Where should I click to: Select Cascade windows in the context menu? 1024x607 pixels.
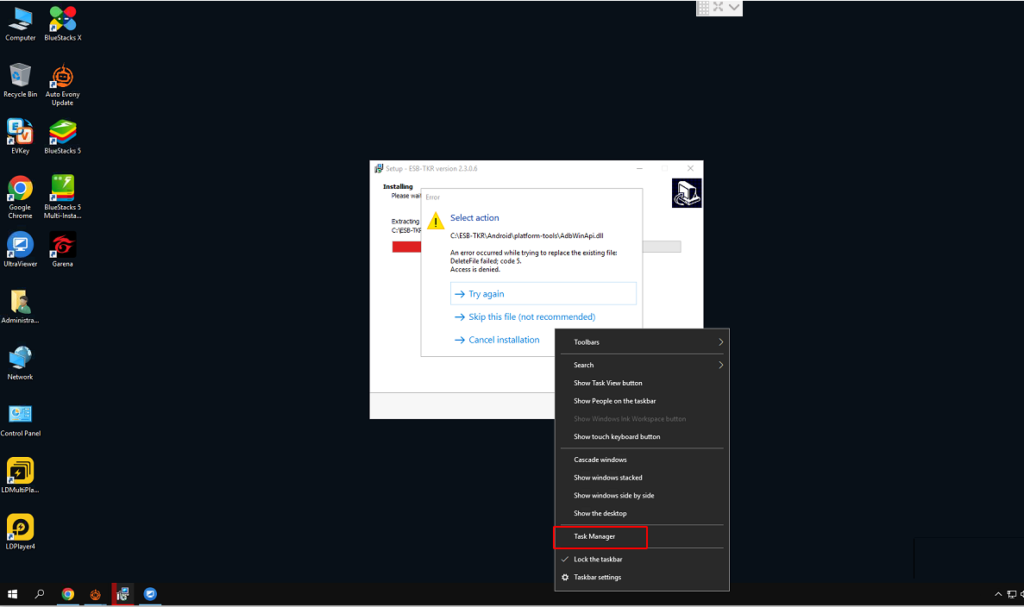[x=600, y=460]
